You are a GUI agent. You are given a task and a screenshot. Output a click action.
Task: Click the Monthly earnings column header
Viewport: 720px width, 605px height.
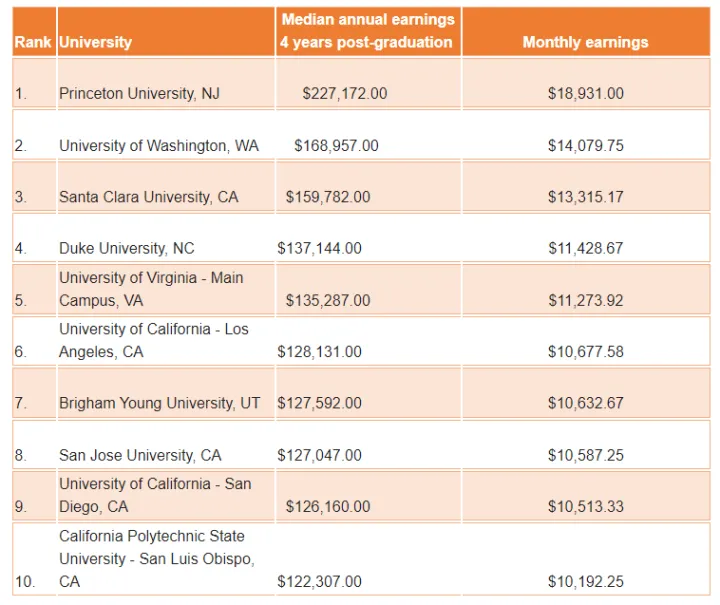[585, 43]
